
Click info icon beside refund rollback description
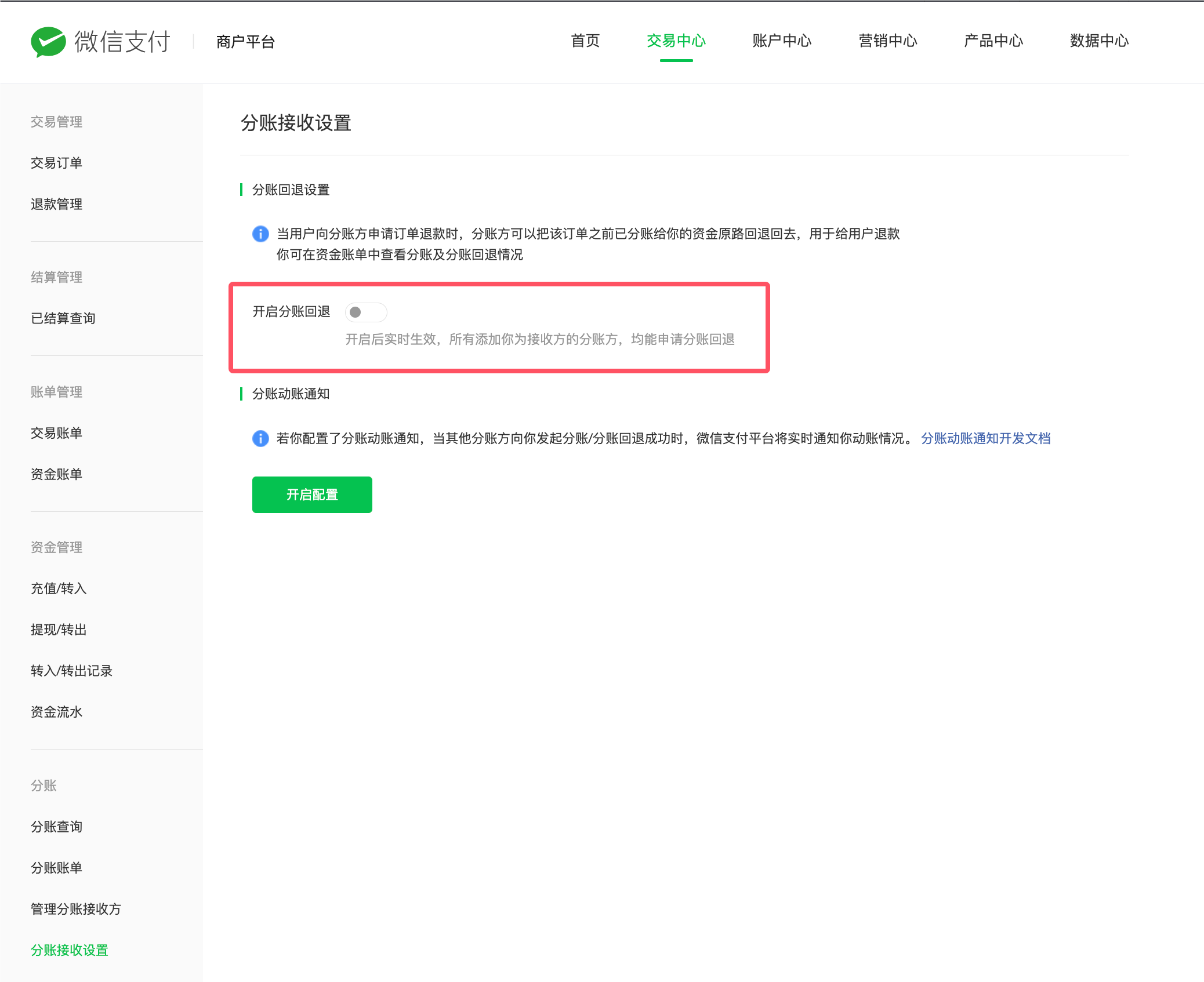tap(260, 234)
